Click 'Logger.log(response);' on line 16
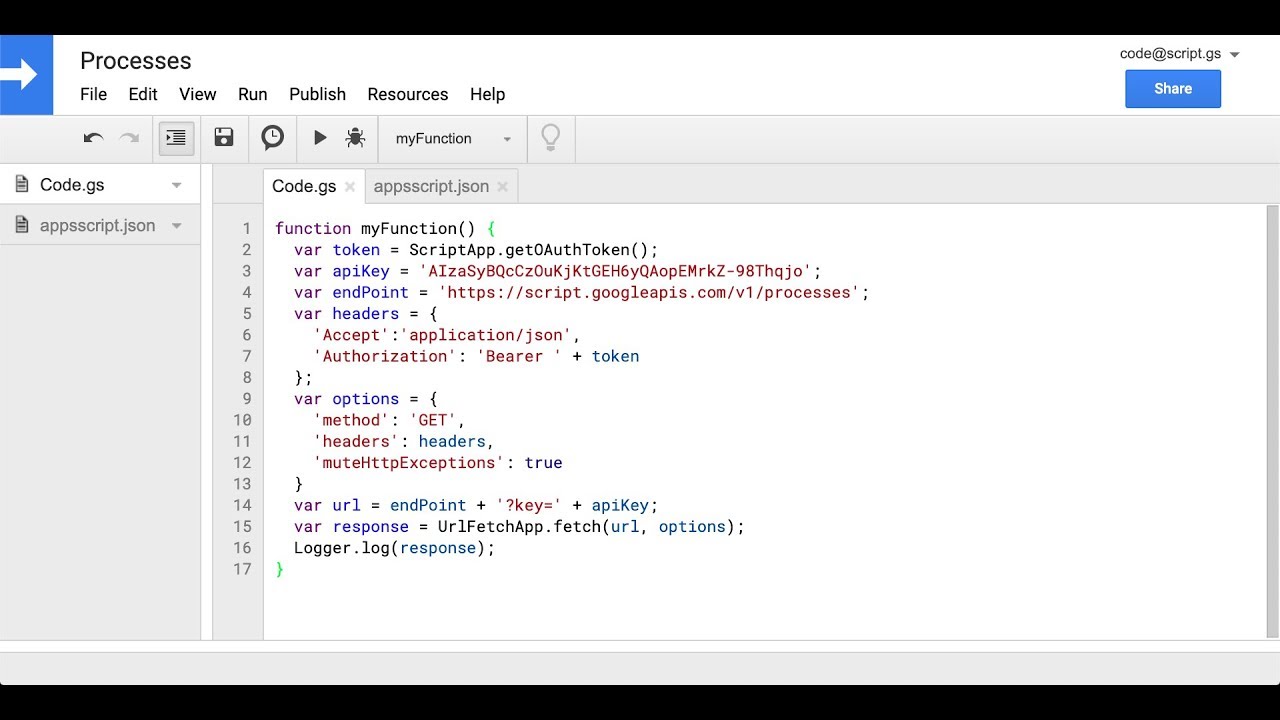 pyautogui.click(x=394, y=548)
